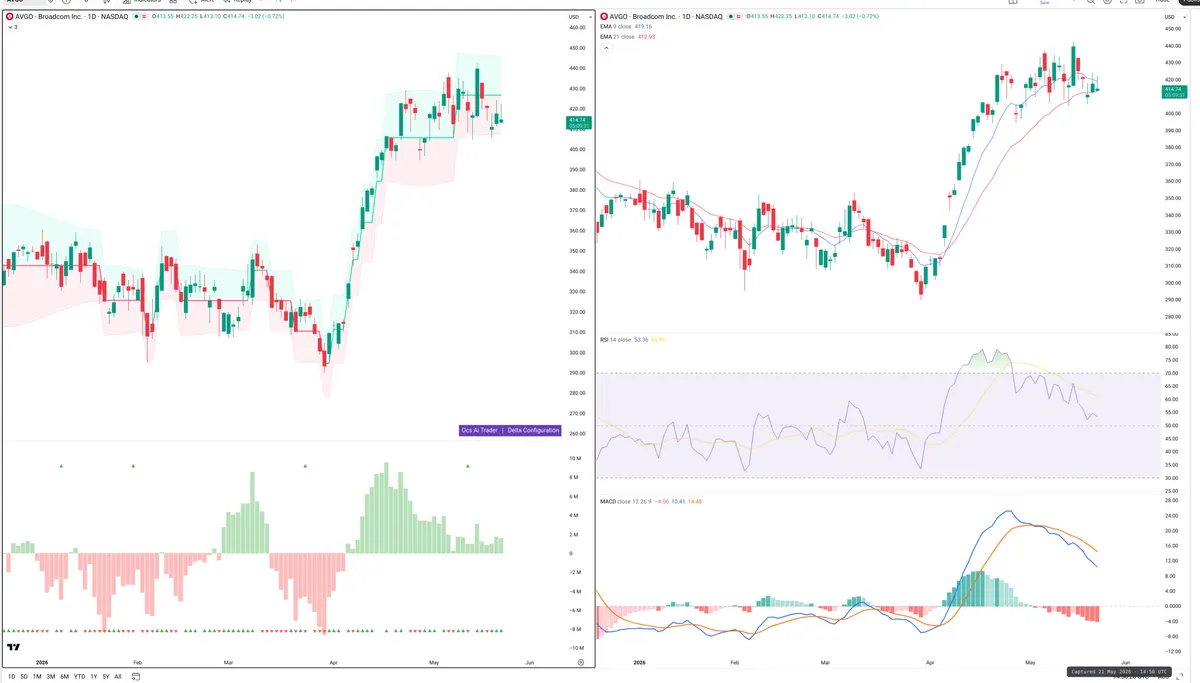
Task: Select the YTD time range
Action: (79, 677)
